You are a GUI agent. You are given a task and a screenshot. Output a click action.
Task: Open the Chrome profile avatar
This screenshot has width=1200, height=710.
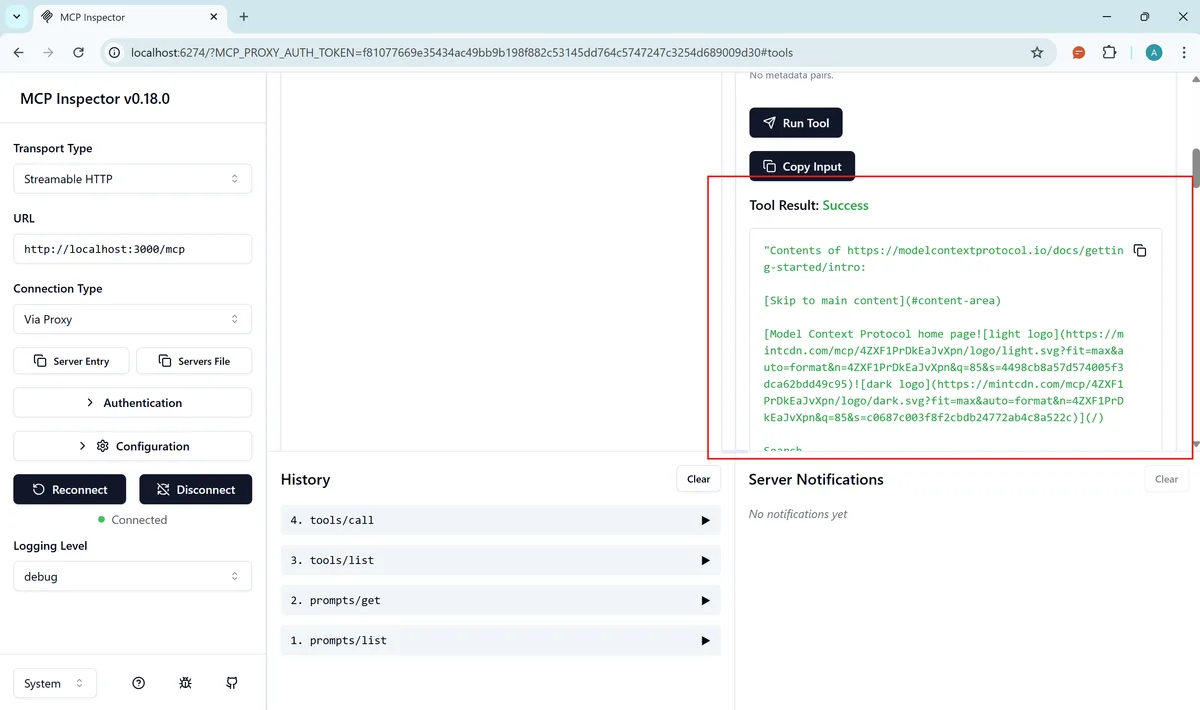point(1154,52)
